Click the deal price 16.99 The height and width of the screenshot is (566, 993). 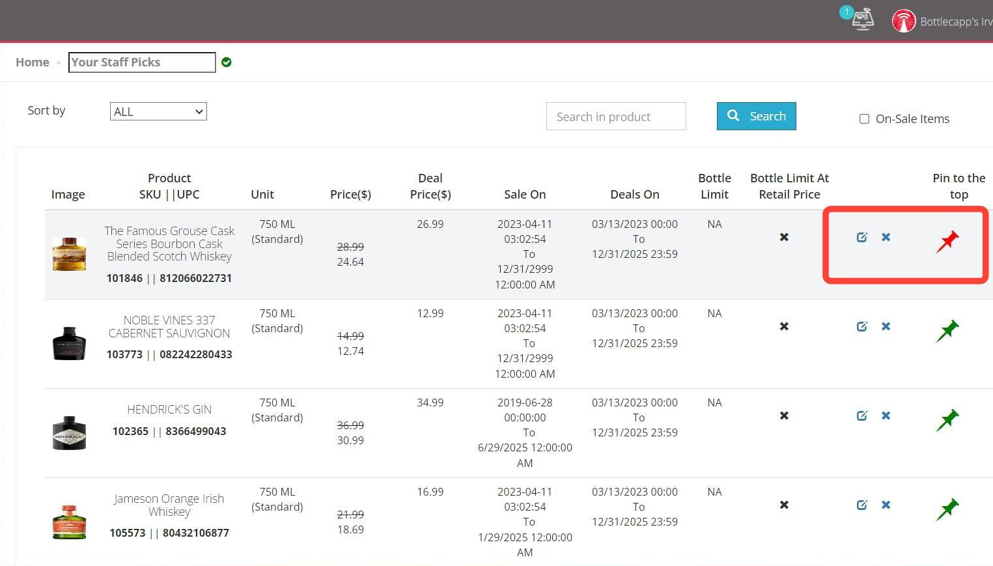tap(430, 492)
